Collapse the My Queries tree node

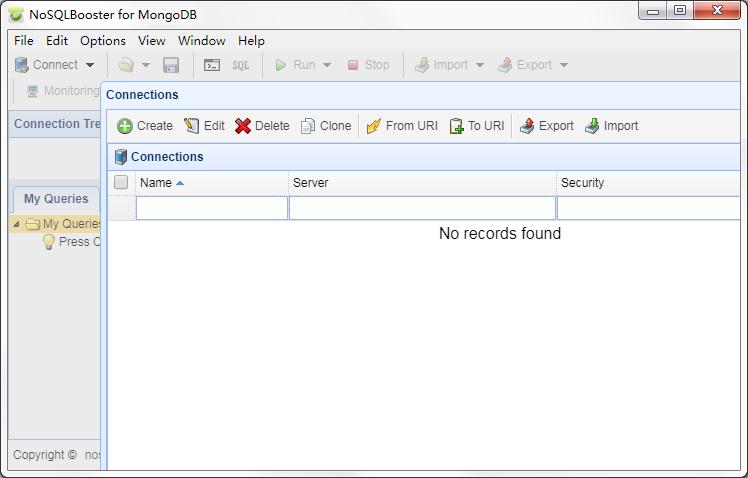point(16,224)
